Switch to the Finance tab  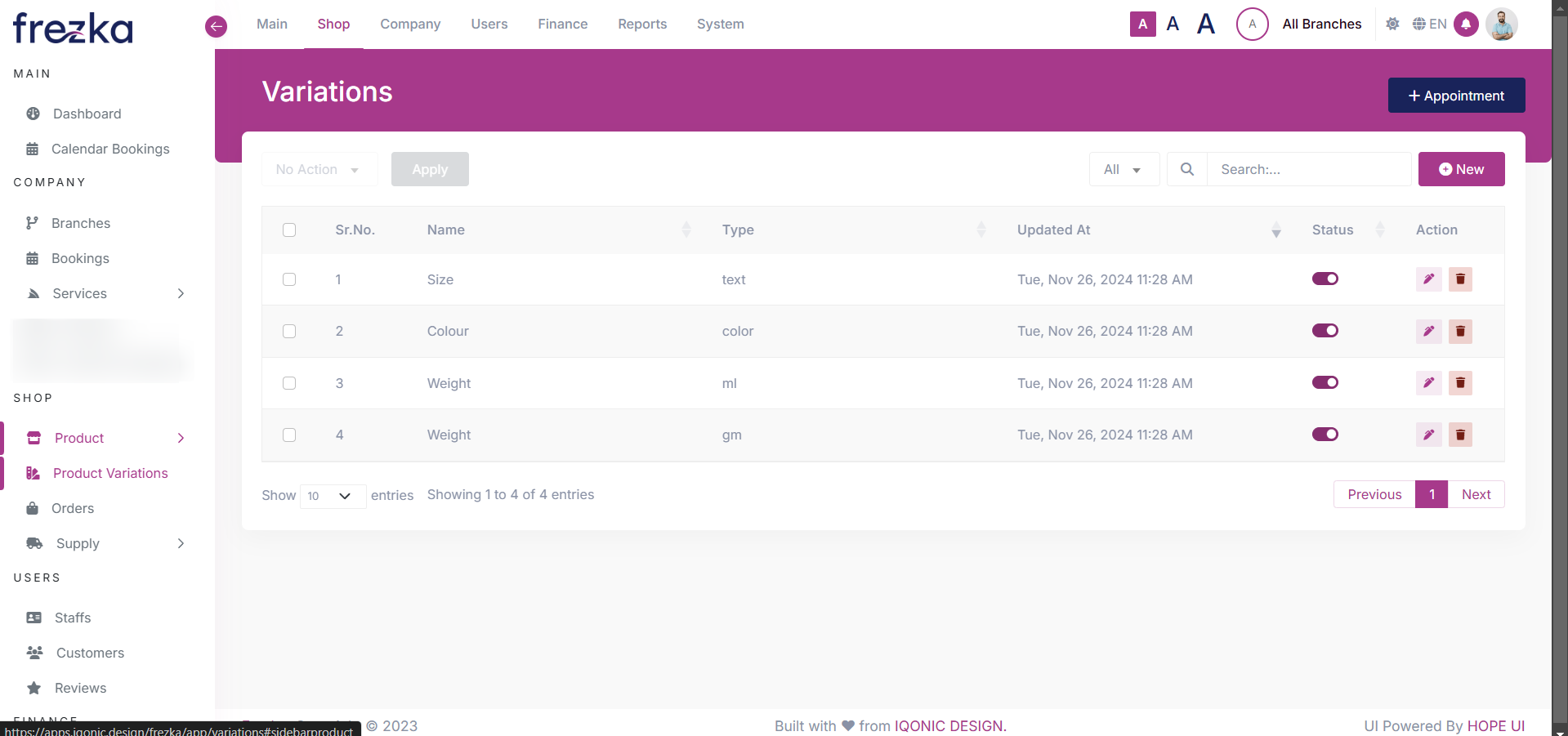[x=562, y=25]
